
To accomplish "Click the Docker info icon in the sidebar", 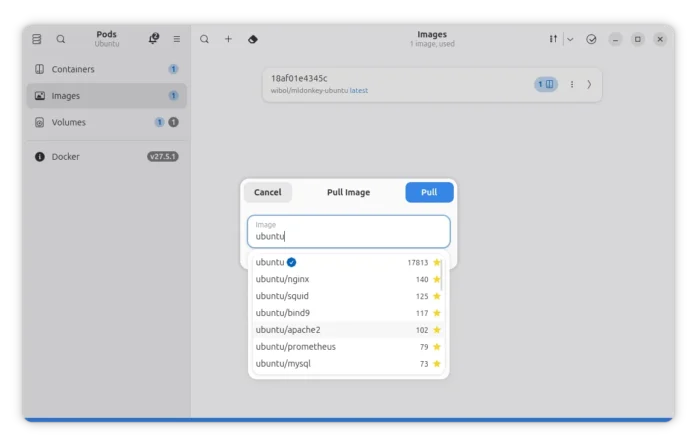I will coord(40,156).
